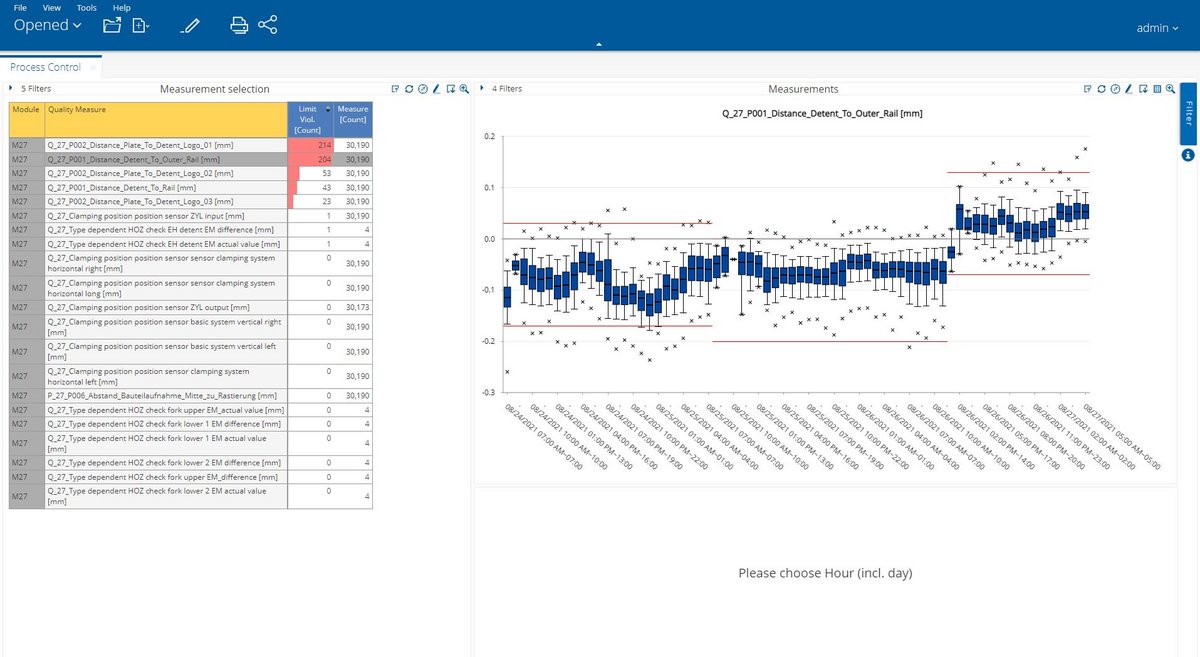Image resolution: width=1200 pixels, height=657 pixels.
Task: Open folder icon in top toolbar
Action: (x=112, y=26)
